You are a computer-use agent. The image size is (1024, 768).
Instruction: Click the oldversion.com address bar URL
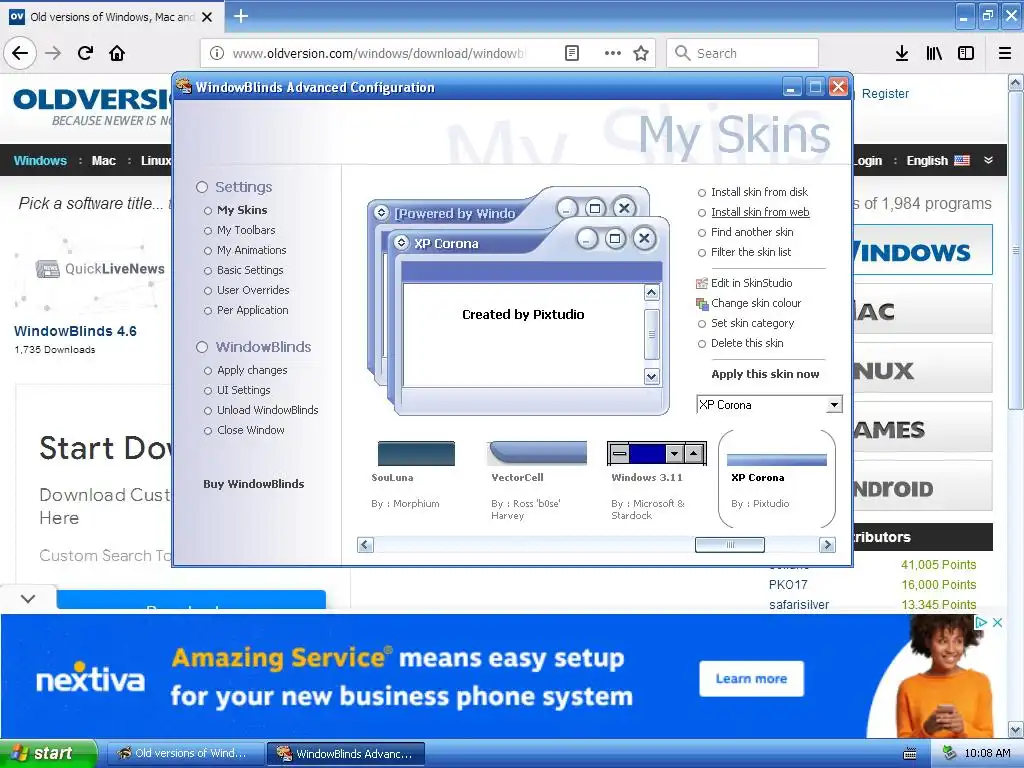click(379, 54)
